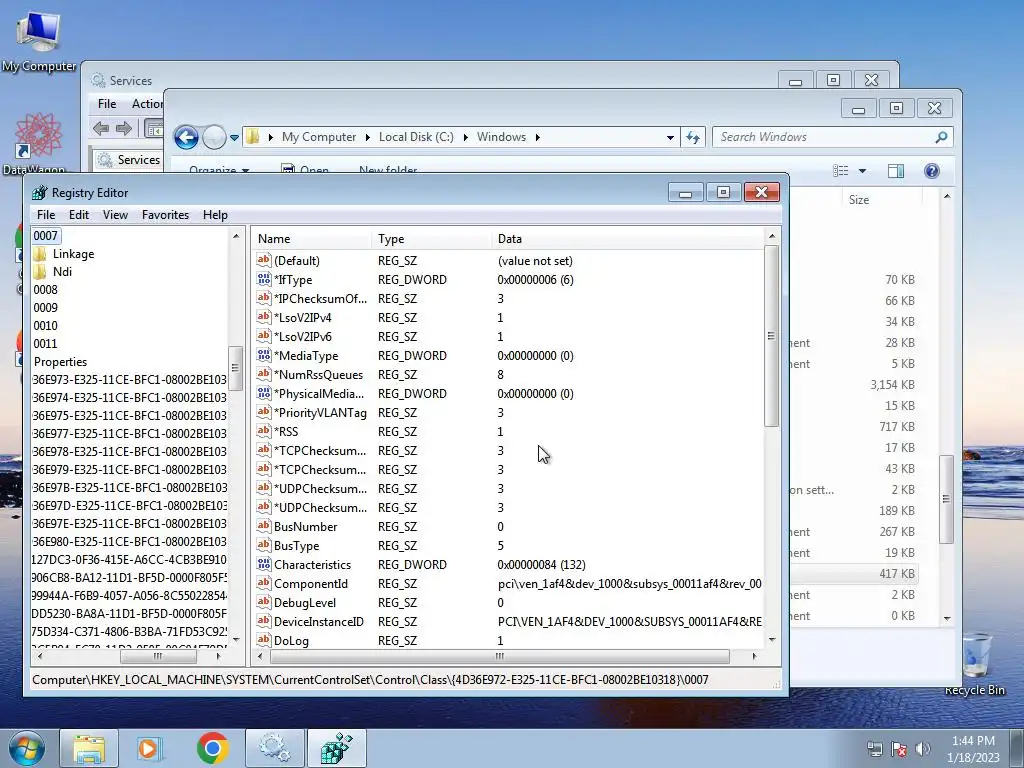The width and height of the screenshot is (1024, 768).
Task: Select the *LsoV2IPv4 string value icon
Action: [264, 317]
